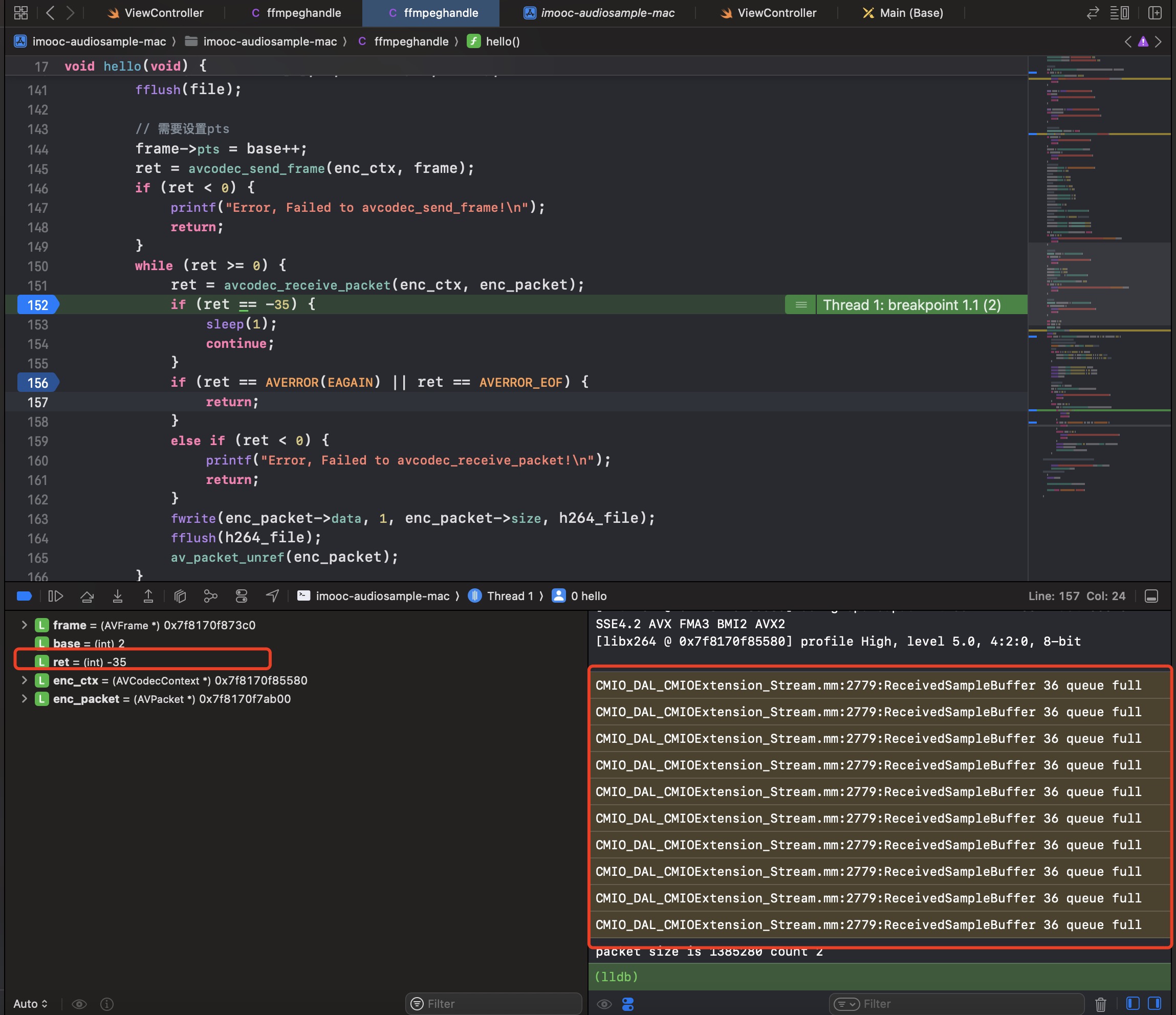1176x1015 pixels.
Task: Open the related items grid menu
Action: click(21, 12)
